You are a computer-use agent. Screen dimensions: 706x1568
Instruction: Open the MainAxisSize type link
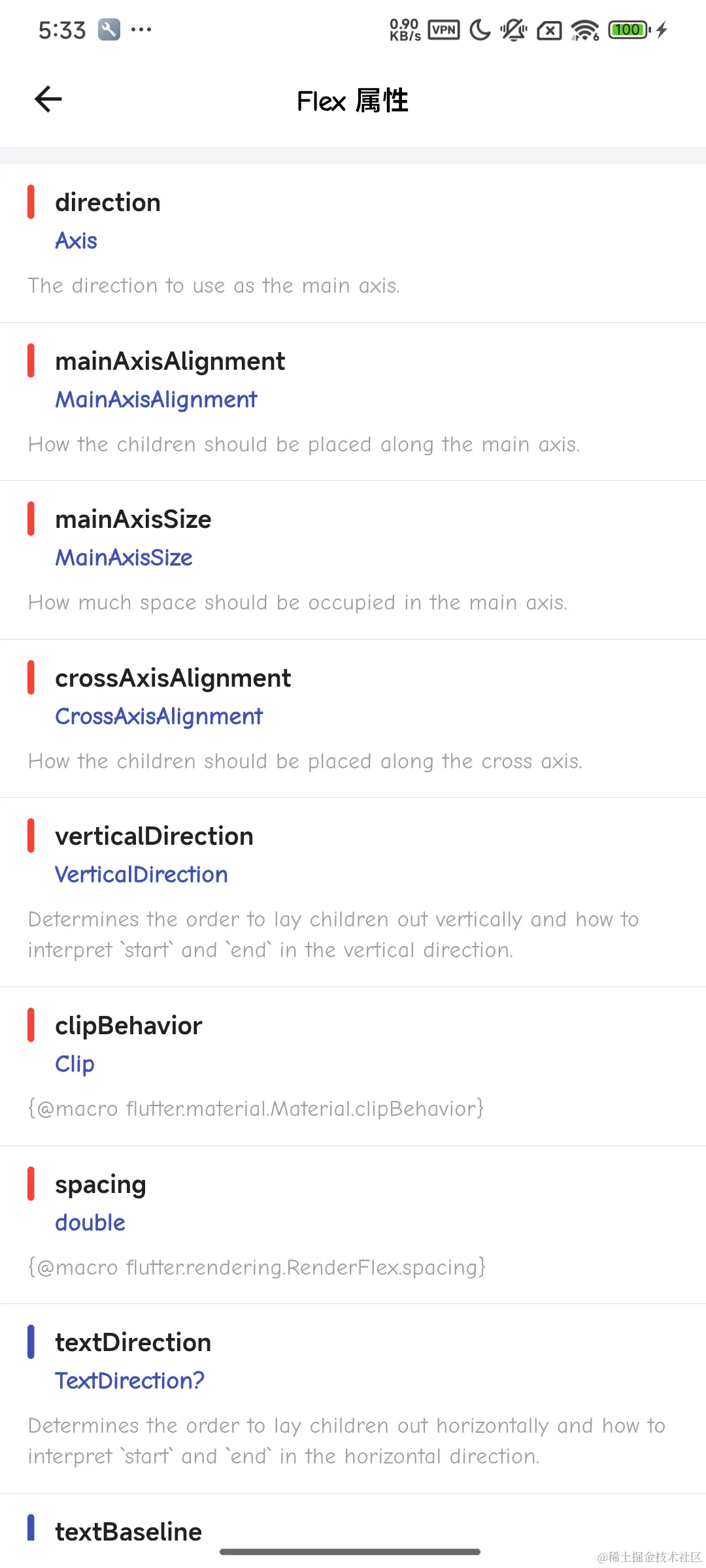124,558
